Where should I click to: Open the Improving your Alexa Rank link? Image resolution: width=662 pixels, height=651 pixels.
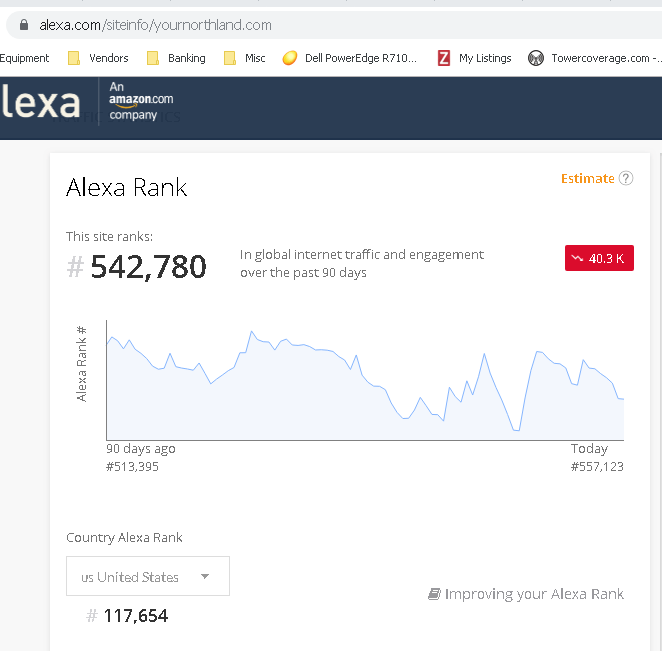[526, 594]
